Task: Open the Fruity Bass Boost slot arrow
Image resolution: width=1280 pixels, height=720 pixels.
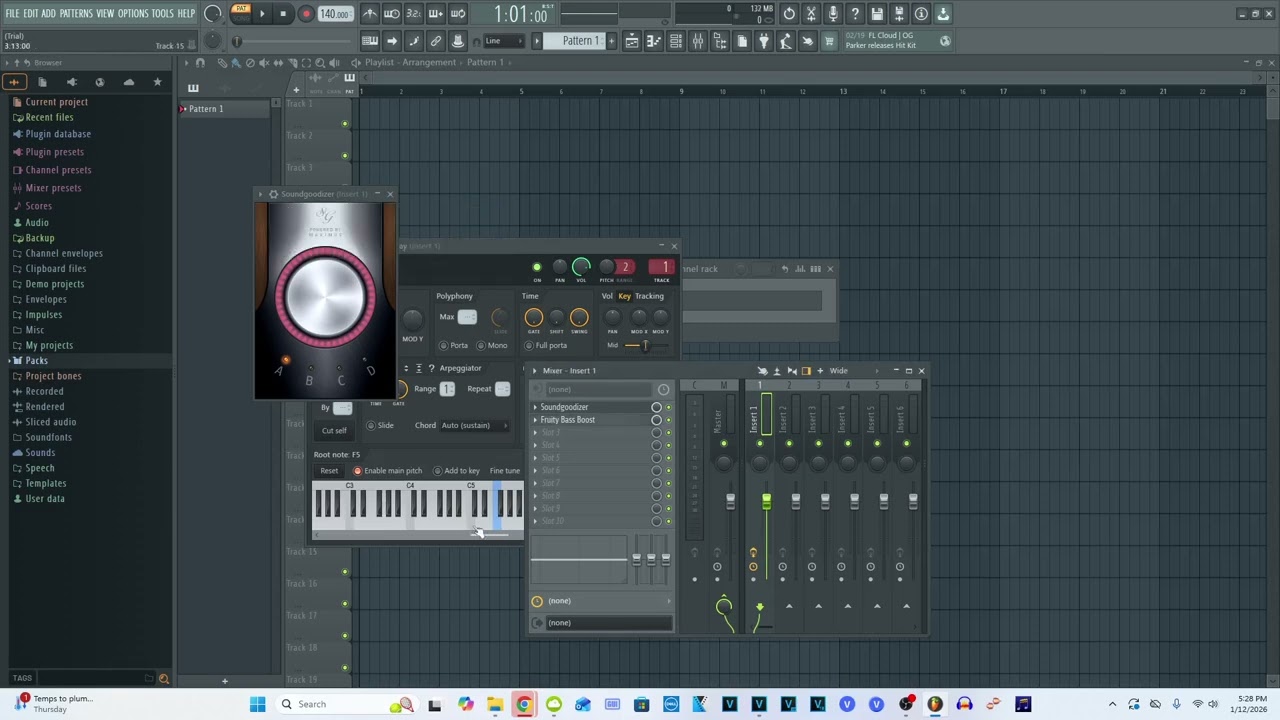Action: coord(535,420)
